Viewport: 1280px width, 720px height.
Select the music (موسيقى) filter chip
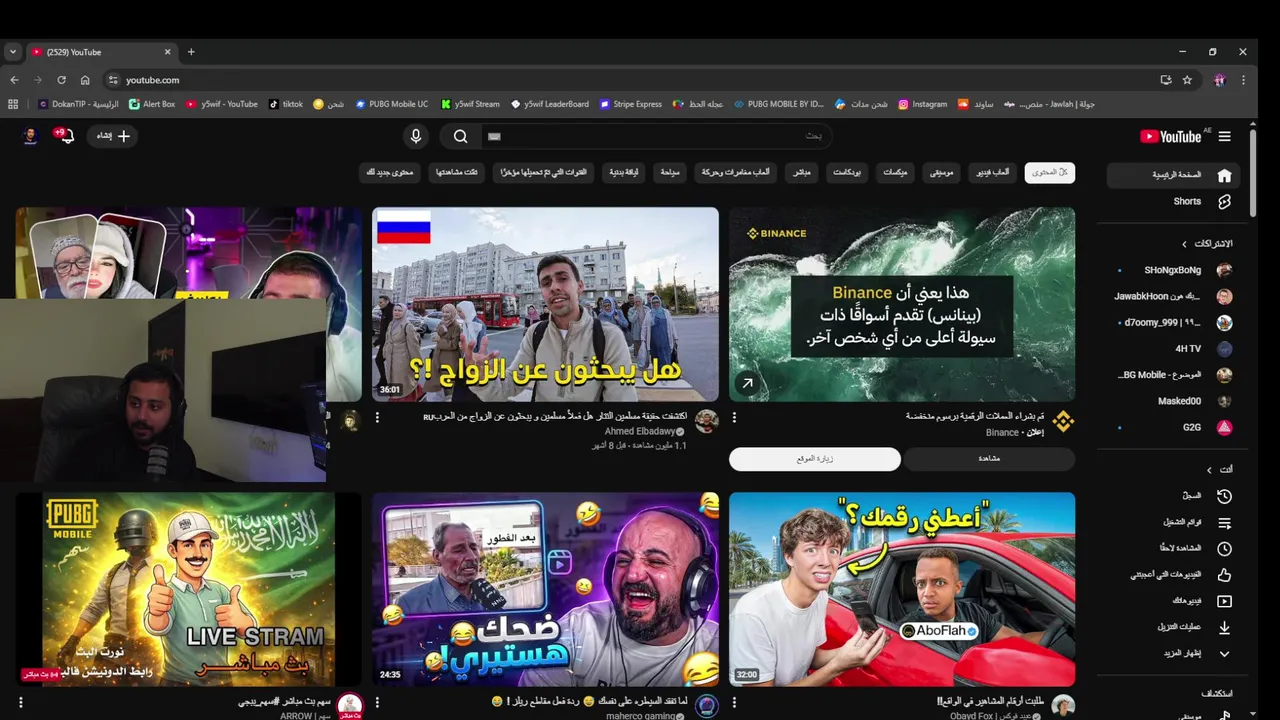pos(941,173)
